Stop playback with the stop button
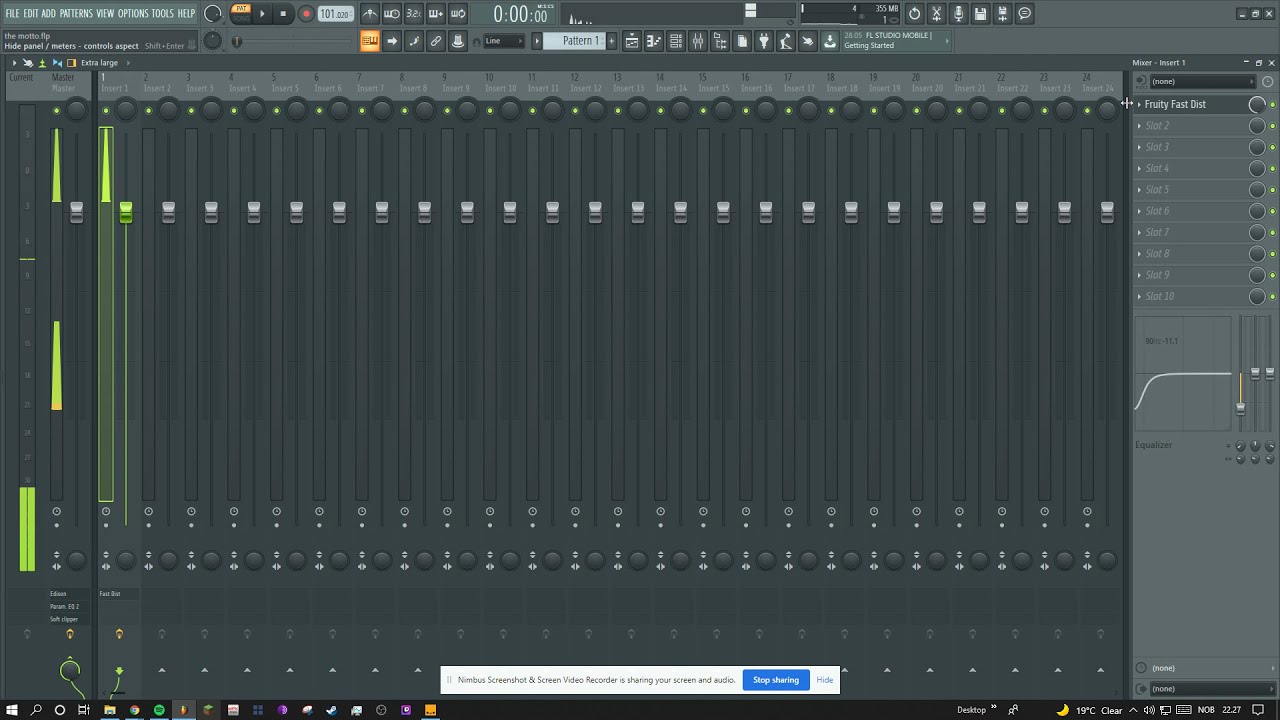1280x720 pixels. pos(284,14)
